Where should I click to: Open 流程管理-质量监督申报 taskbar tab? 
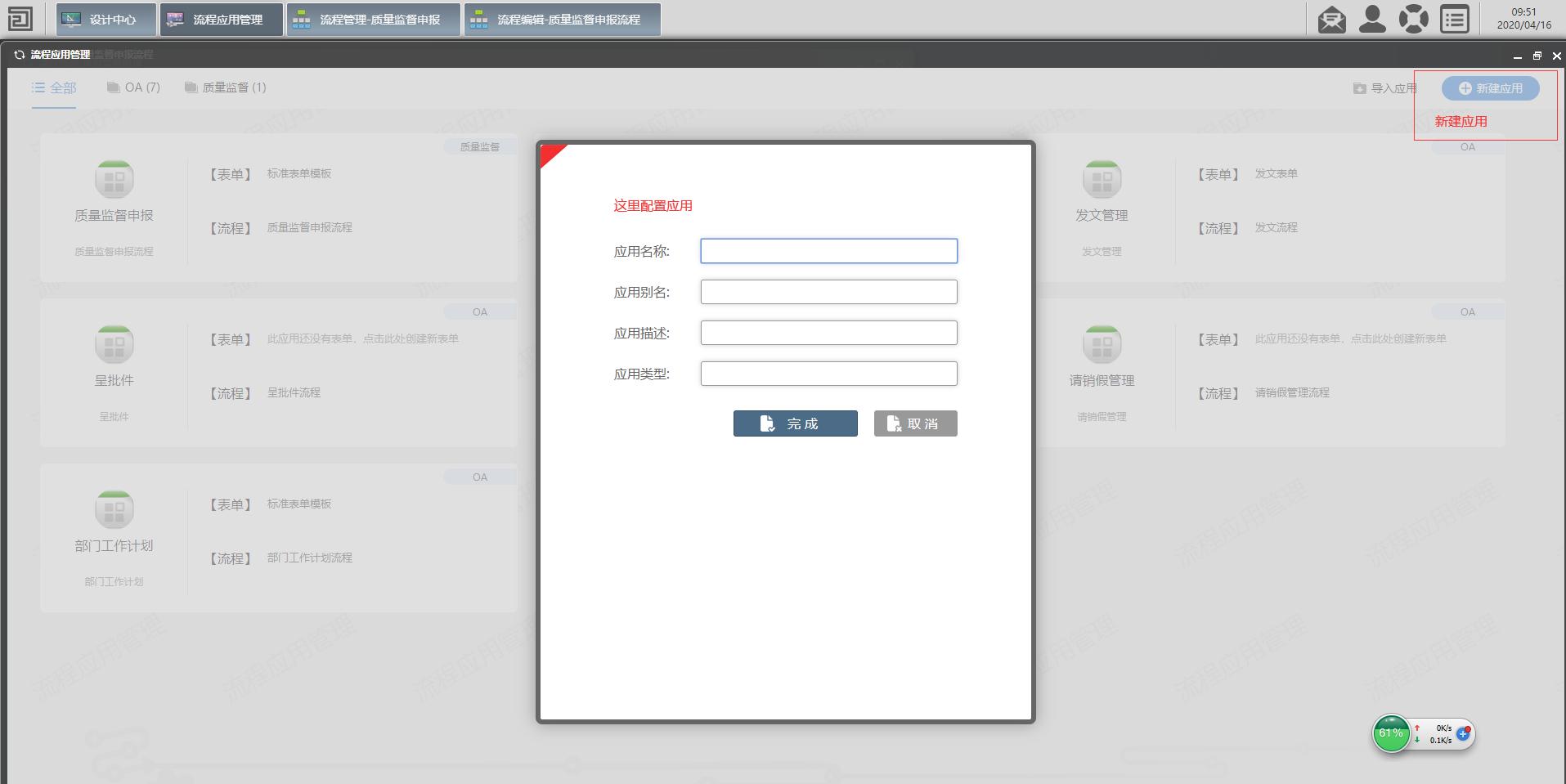pos(374,20)
